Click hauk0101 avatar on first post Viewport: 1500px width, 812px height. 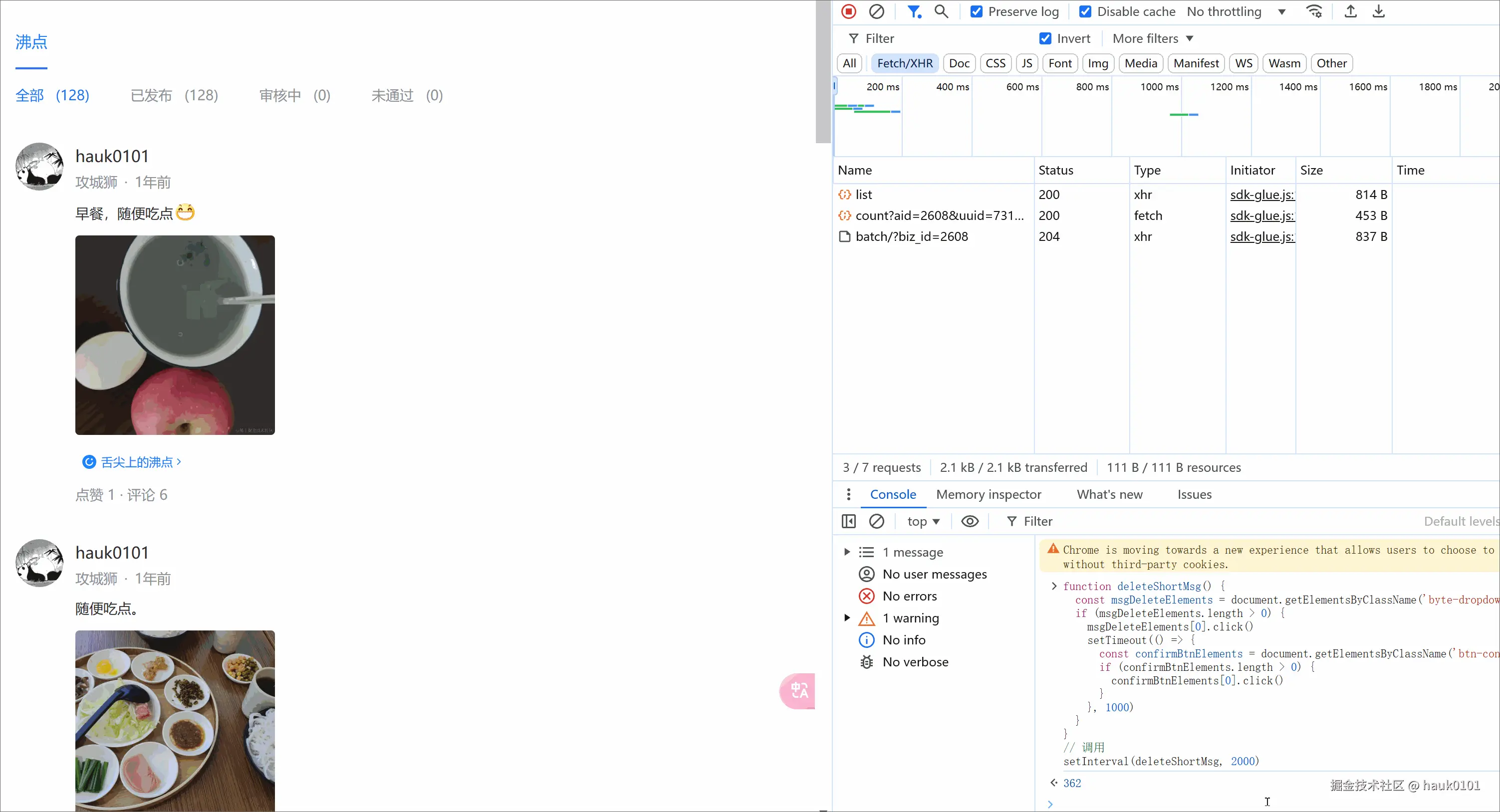[x=39, y=167]
